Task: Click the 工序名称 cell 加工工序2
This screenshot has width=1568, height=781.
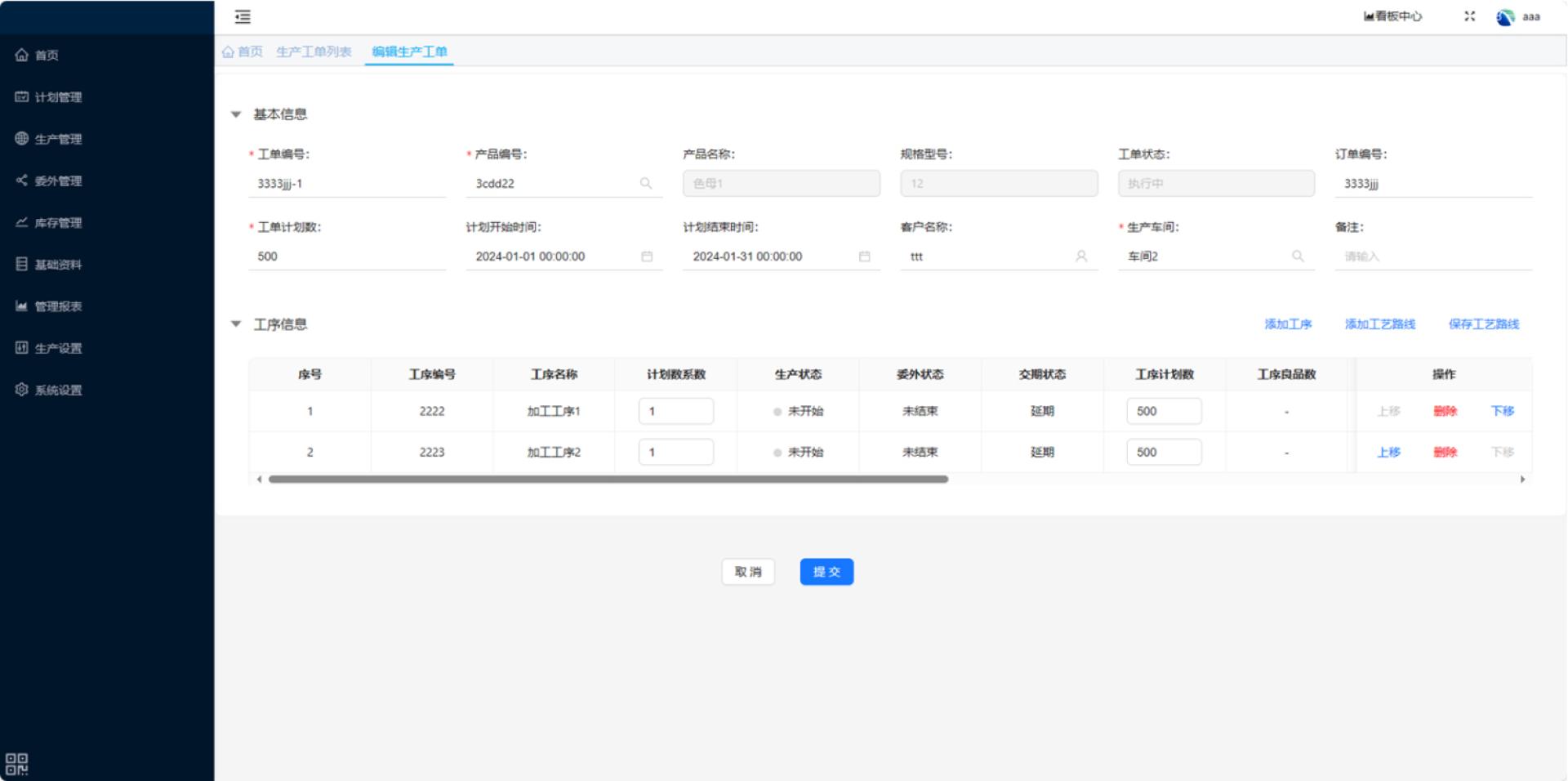Action: [554, 452]
